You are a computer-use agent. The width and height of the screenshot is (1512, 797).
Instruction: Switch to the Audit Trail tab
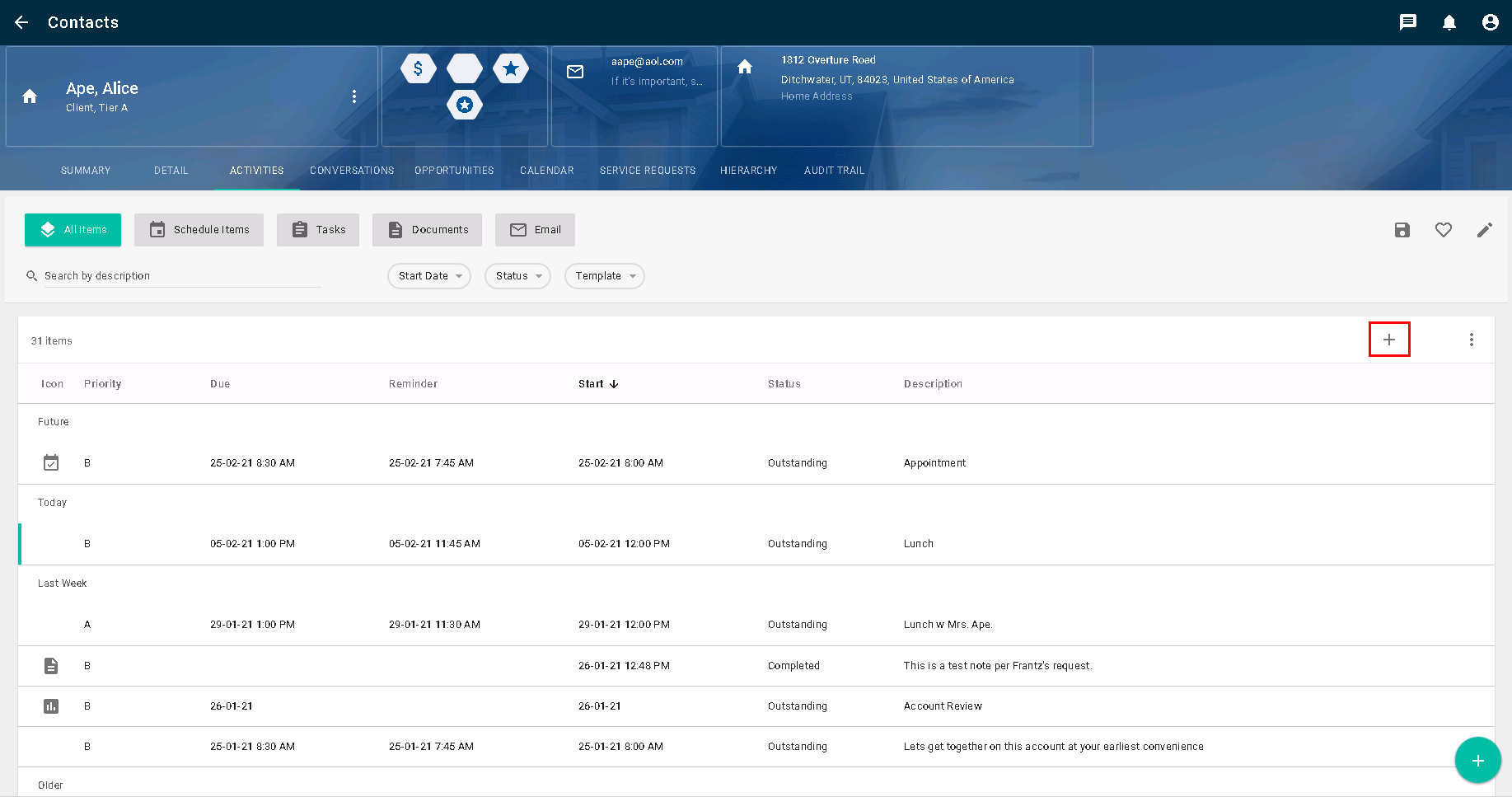click(834, 171)
